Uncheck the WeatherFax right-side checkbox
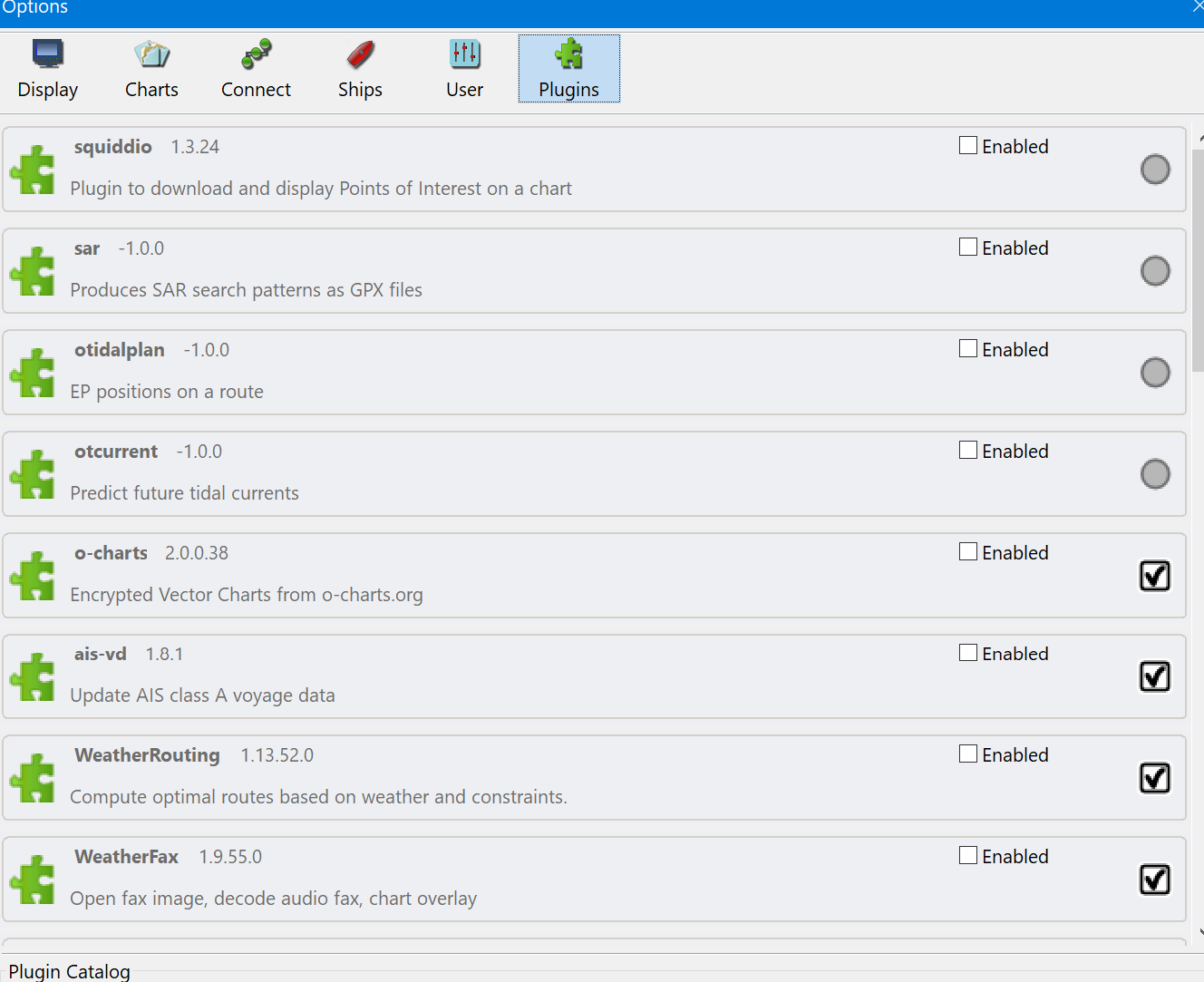 tap(1154, 879)
